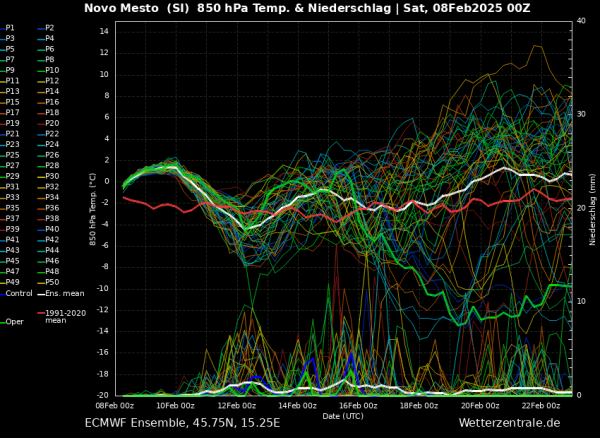Click the Wetterzentrale.de credit text
Image resolution: width=600 pixels, height=438 pixels.
509,423
